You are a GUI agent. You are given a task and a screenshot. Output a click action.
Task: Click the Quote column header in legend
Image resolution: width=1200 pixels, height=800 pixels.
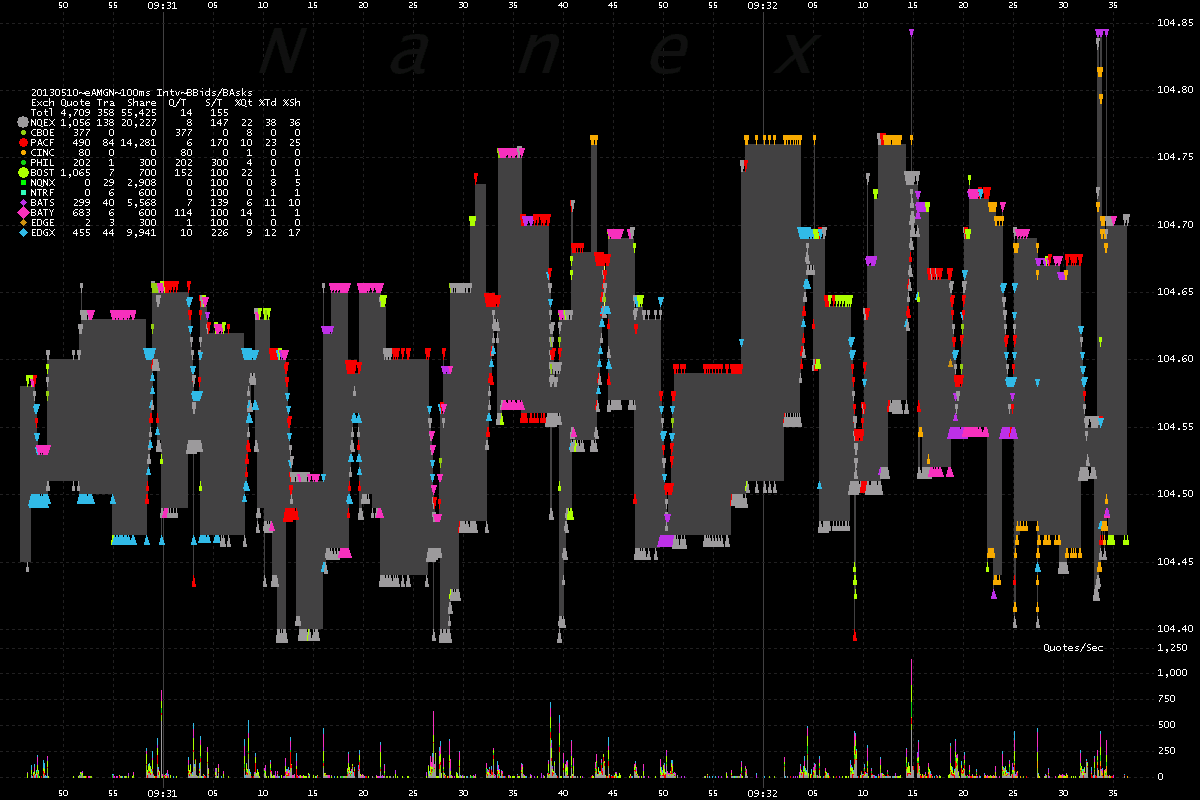point(75,102)
